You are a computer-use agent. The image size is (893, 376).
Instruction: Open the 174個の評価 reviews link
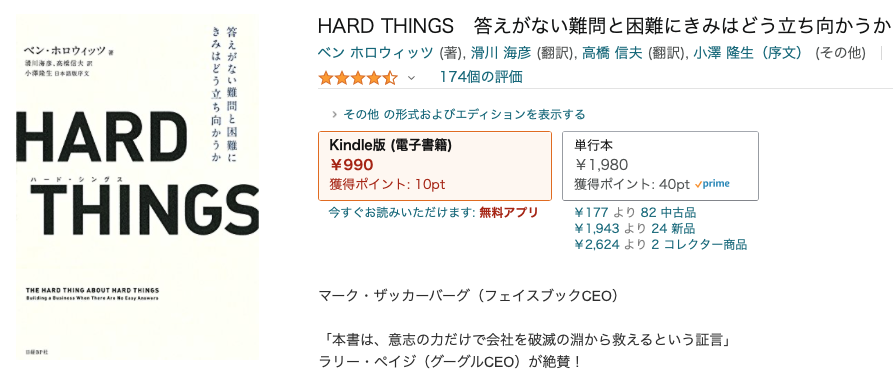pyautogui.click(x=481, y=77)
